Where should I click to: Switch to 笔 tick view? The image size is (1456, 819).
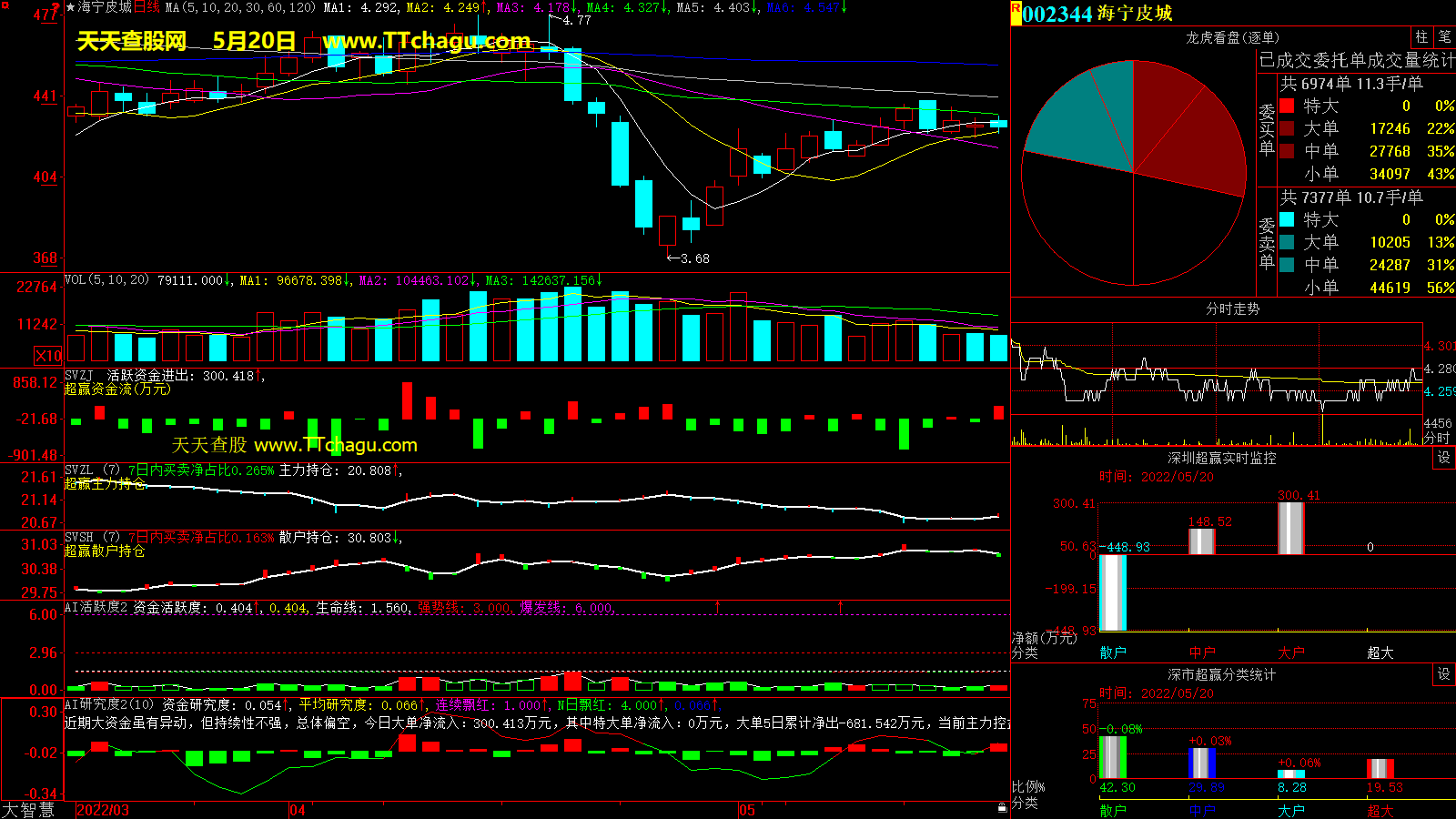tap(1444, 36)
